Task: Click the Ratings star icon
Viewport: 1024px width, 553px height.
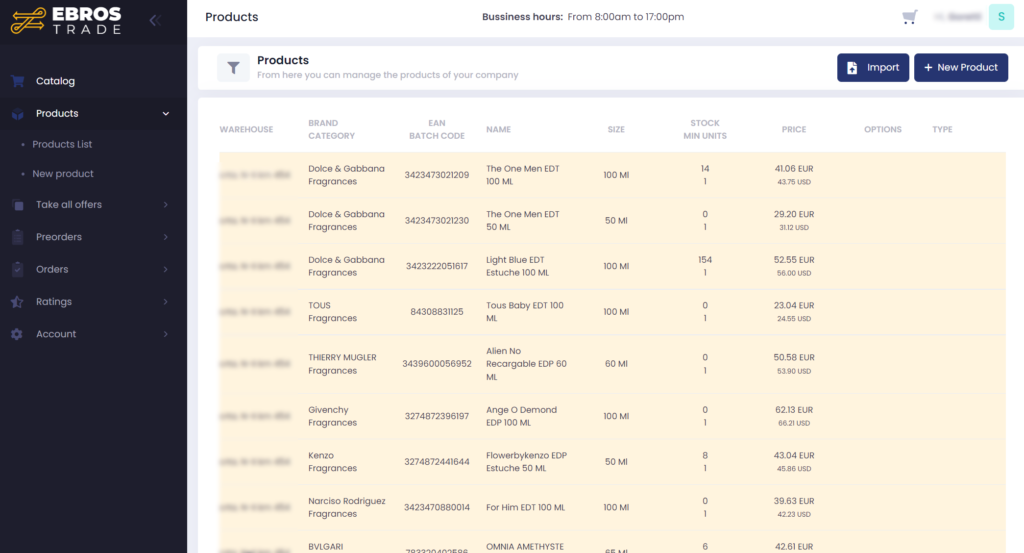Action: (17, 302)
